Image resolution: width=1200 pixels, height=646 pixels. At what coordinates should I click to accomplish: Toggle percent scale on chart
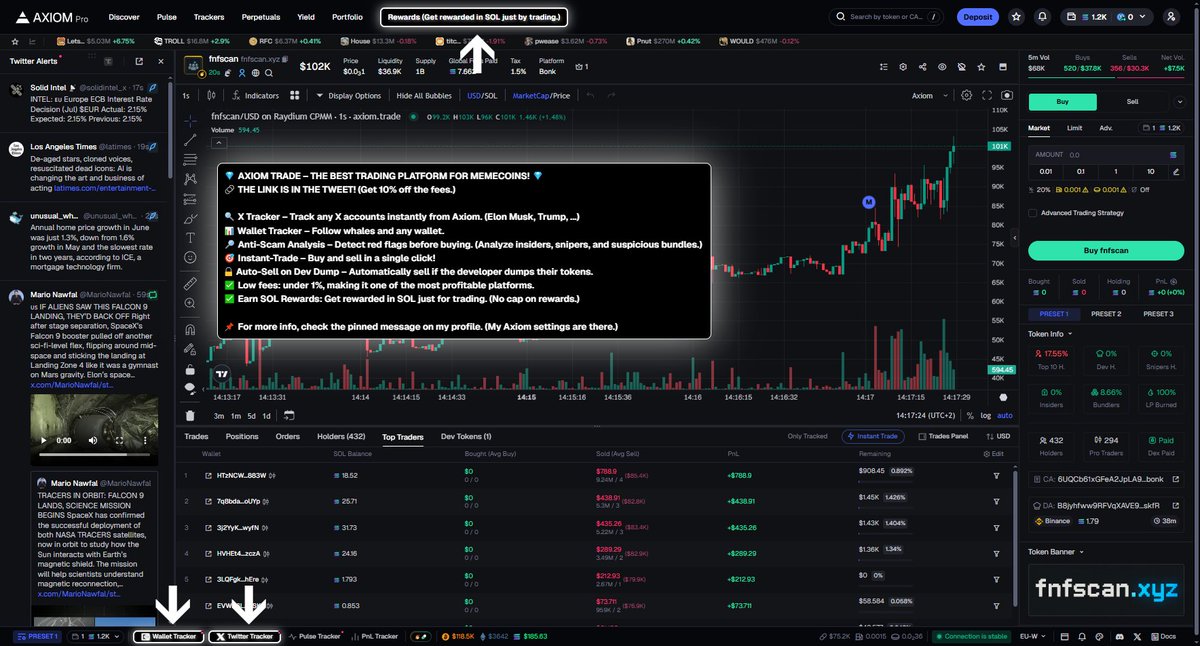[970, 415]
